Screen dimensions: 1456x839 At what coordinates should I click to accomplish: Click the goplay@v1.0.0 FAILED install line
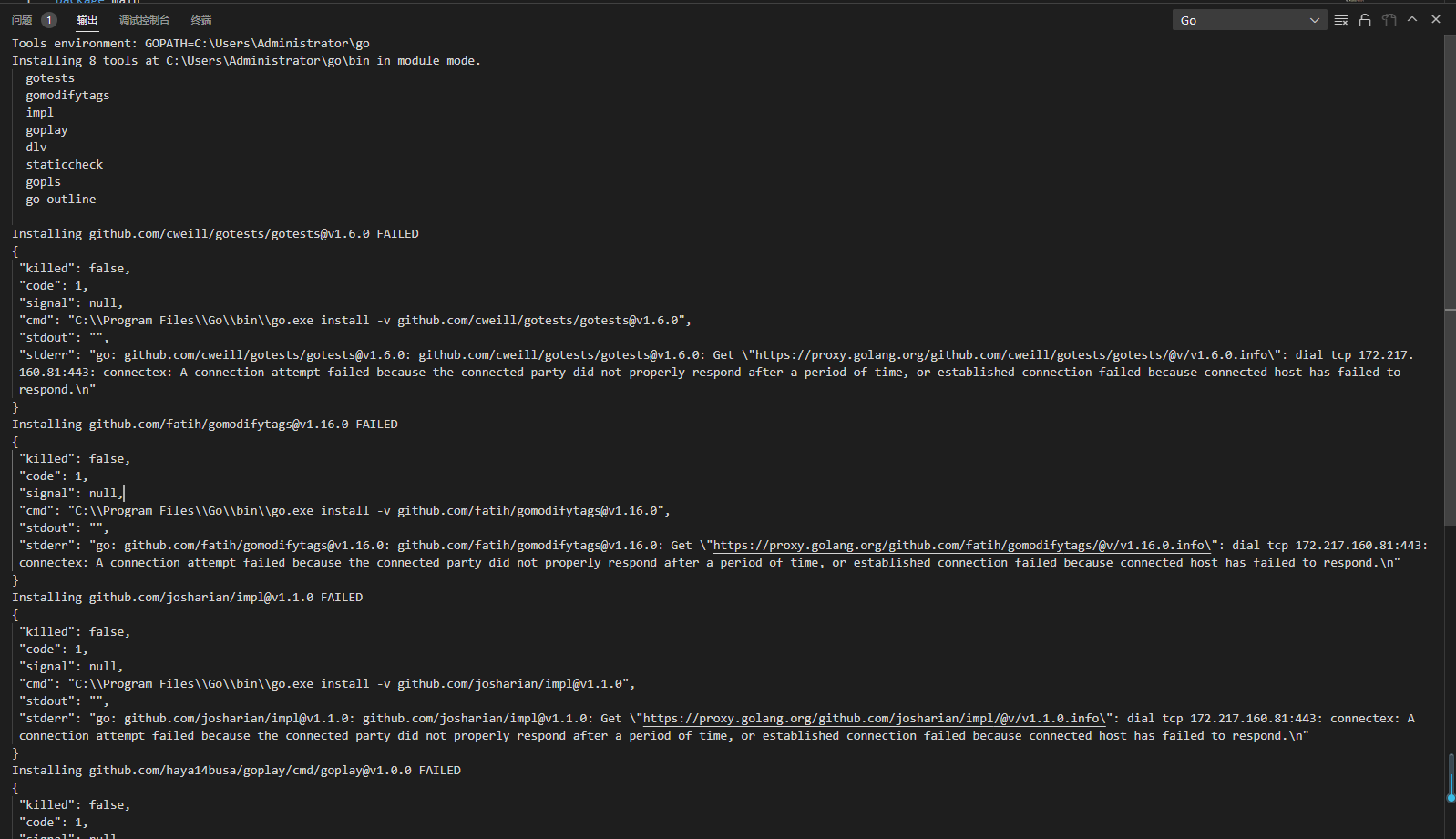236,771
